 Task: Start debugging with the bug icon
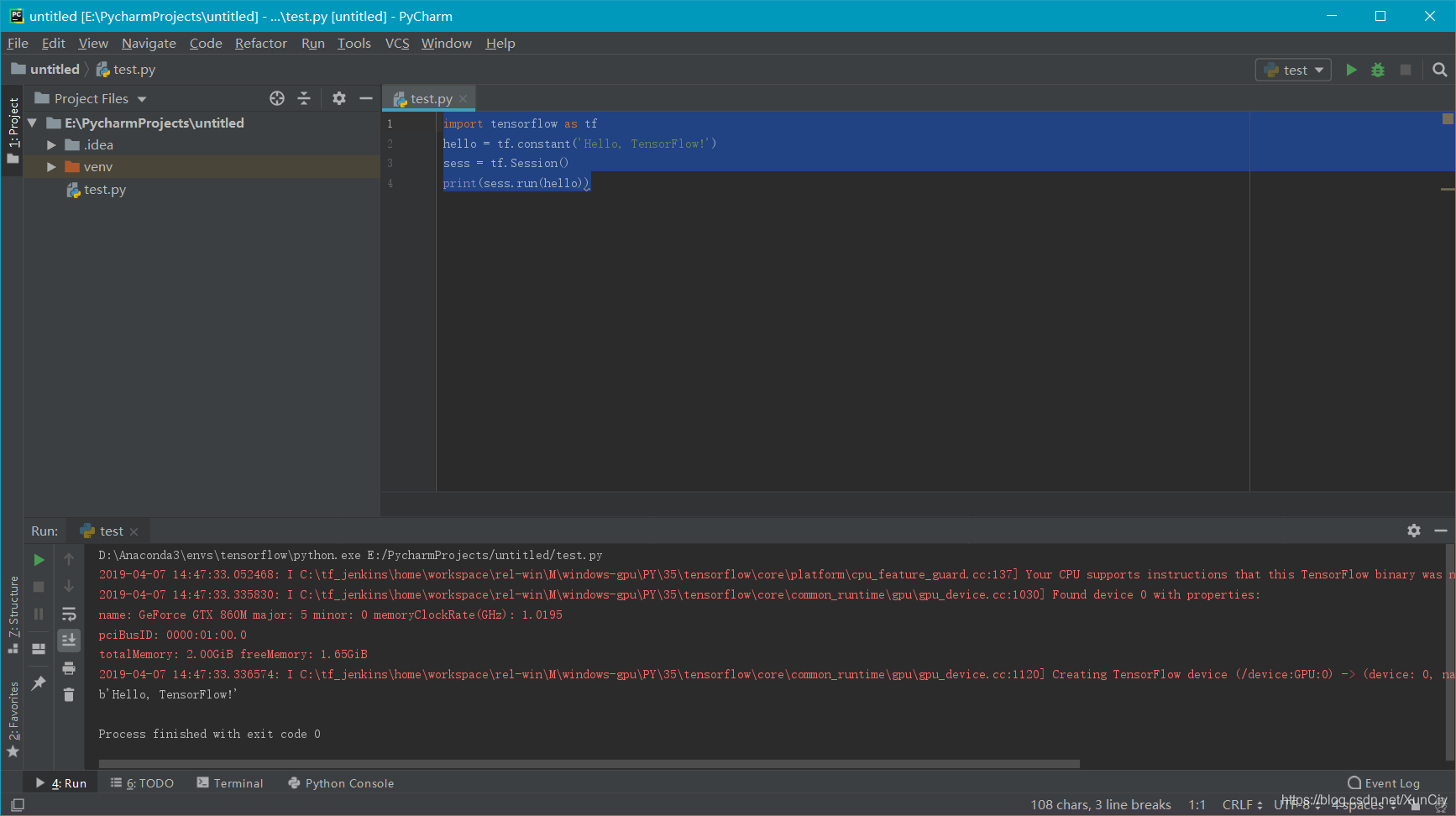[1378, 70]
